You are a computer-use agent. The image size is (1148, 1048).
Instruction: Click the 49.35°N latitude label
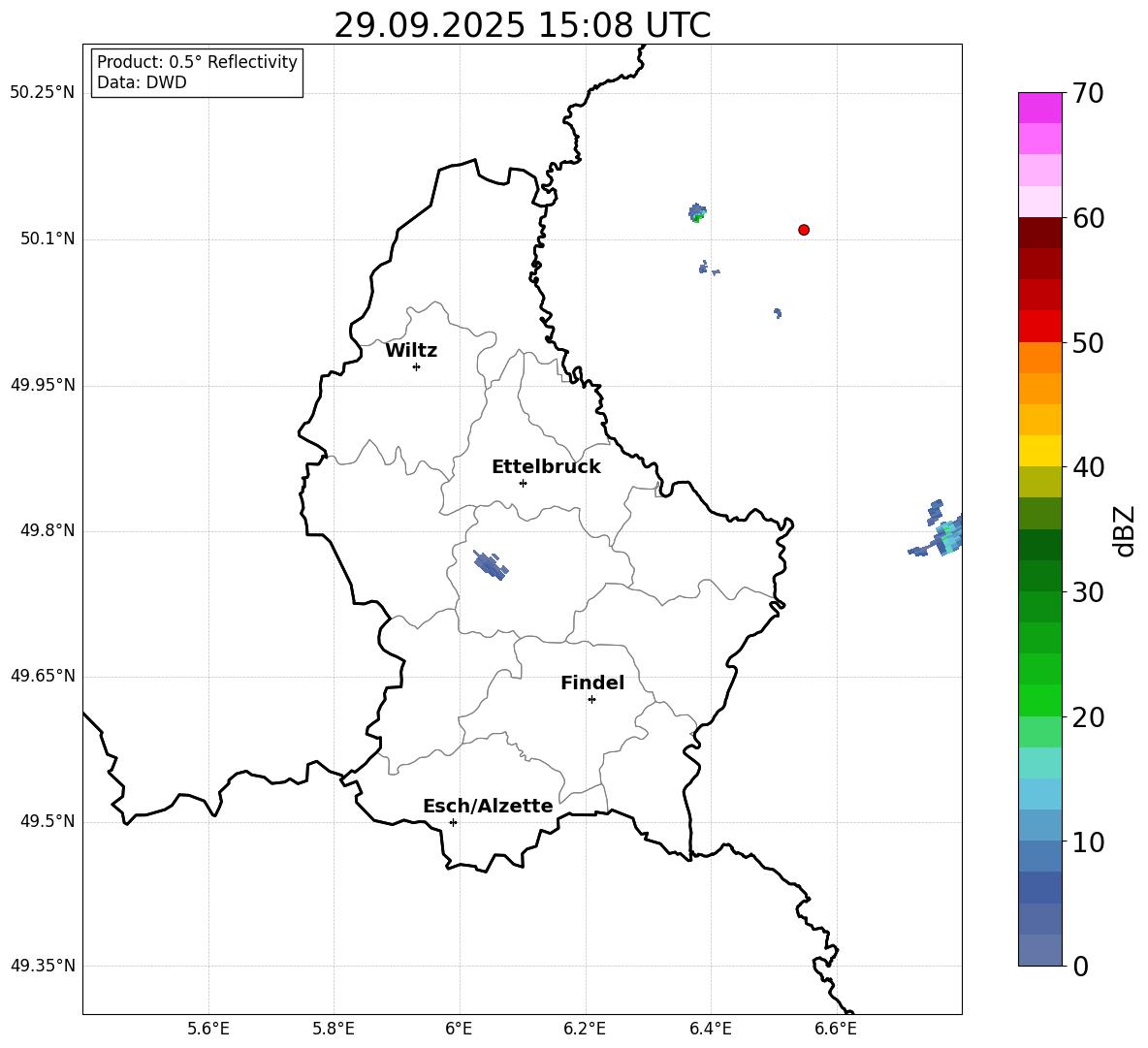pyautogui.click(x=43, y=966)
